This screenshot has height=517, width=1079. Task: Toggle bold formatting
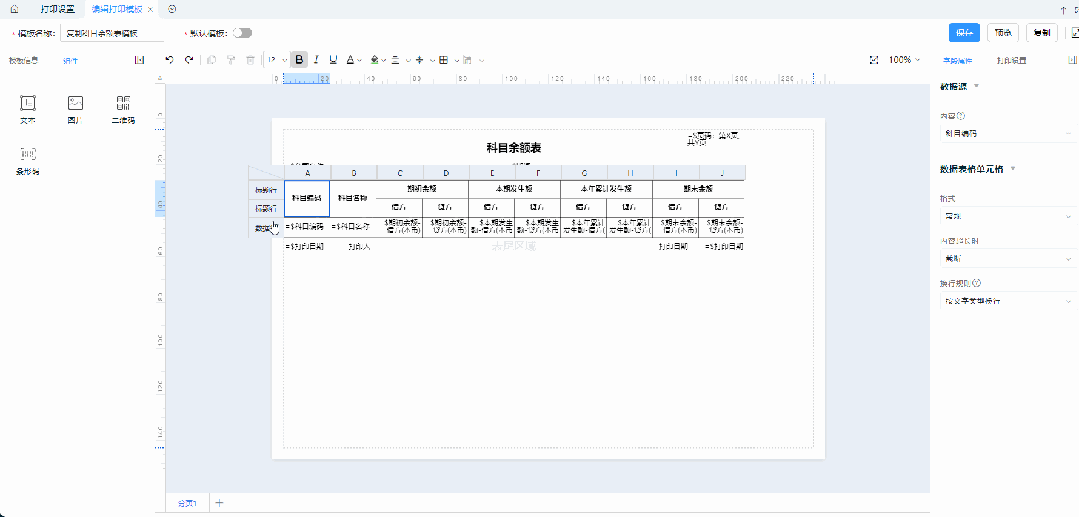click(299, 60)
